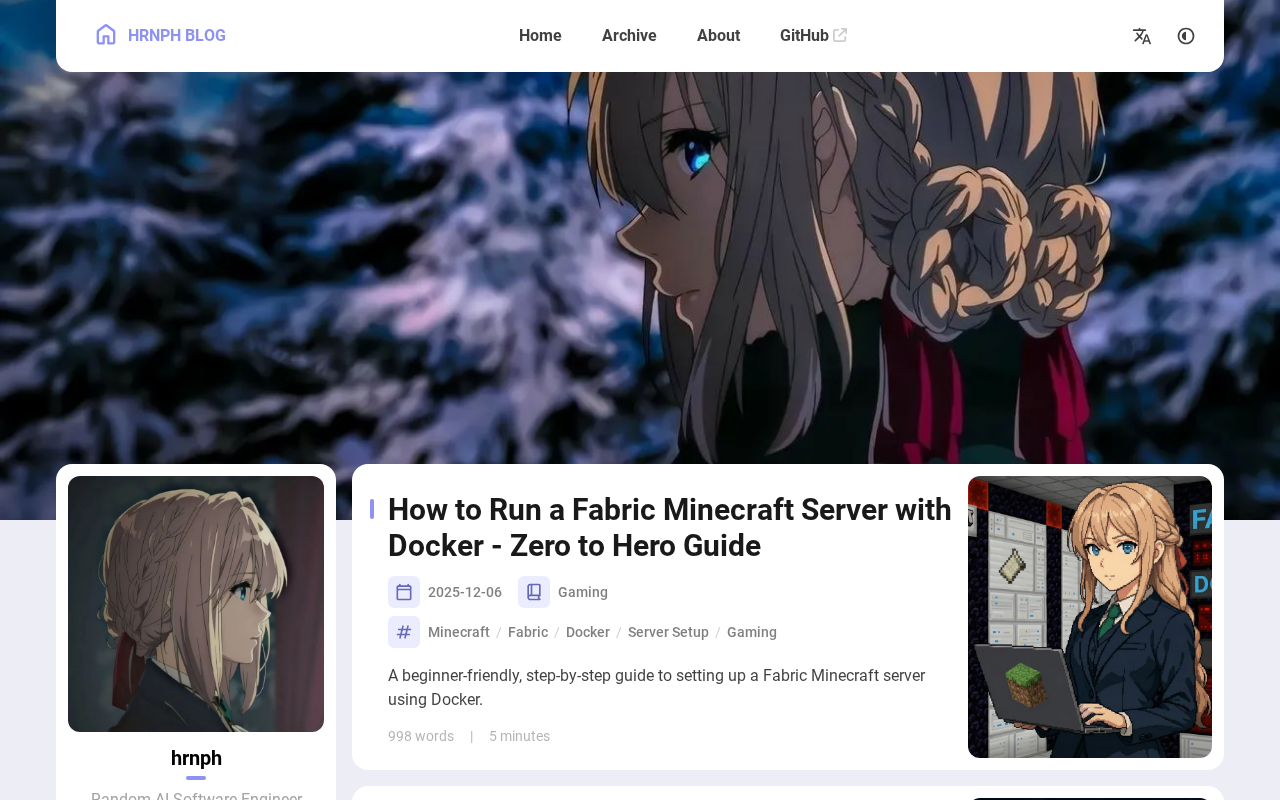Click the HRNPH BLOG site title

coord(177,36)
